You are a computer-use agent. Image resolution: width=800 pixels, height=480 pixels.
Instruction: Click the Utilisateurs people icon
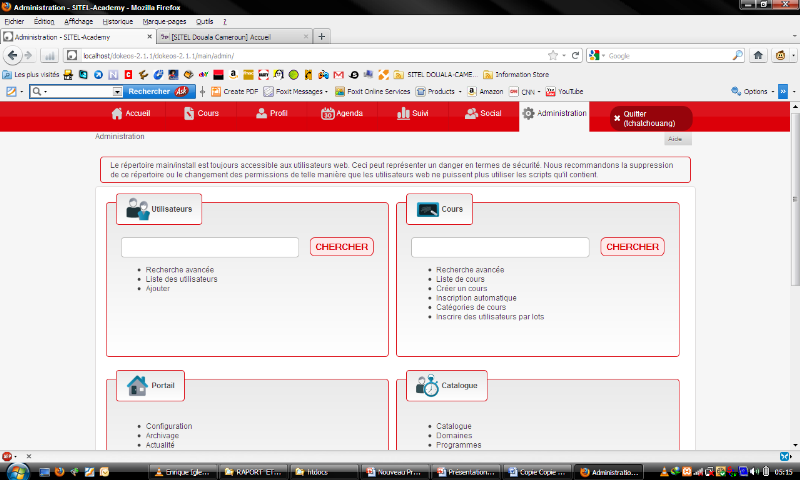pyautogui.click(x=137, y=209)
